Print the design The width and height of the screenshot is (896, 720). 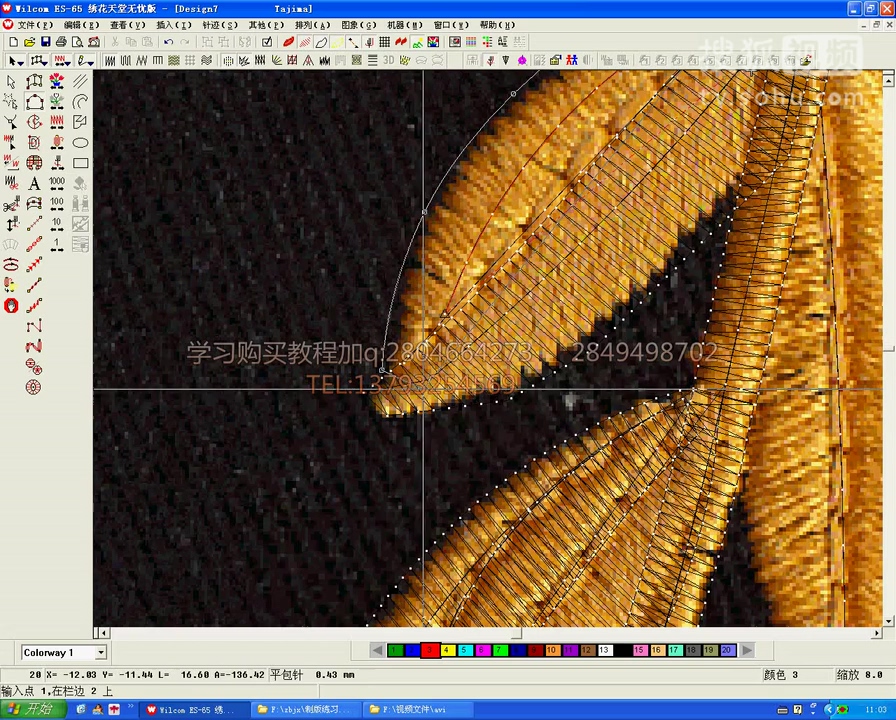(63, 42)
